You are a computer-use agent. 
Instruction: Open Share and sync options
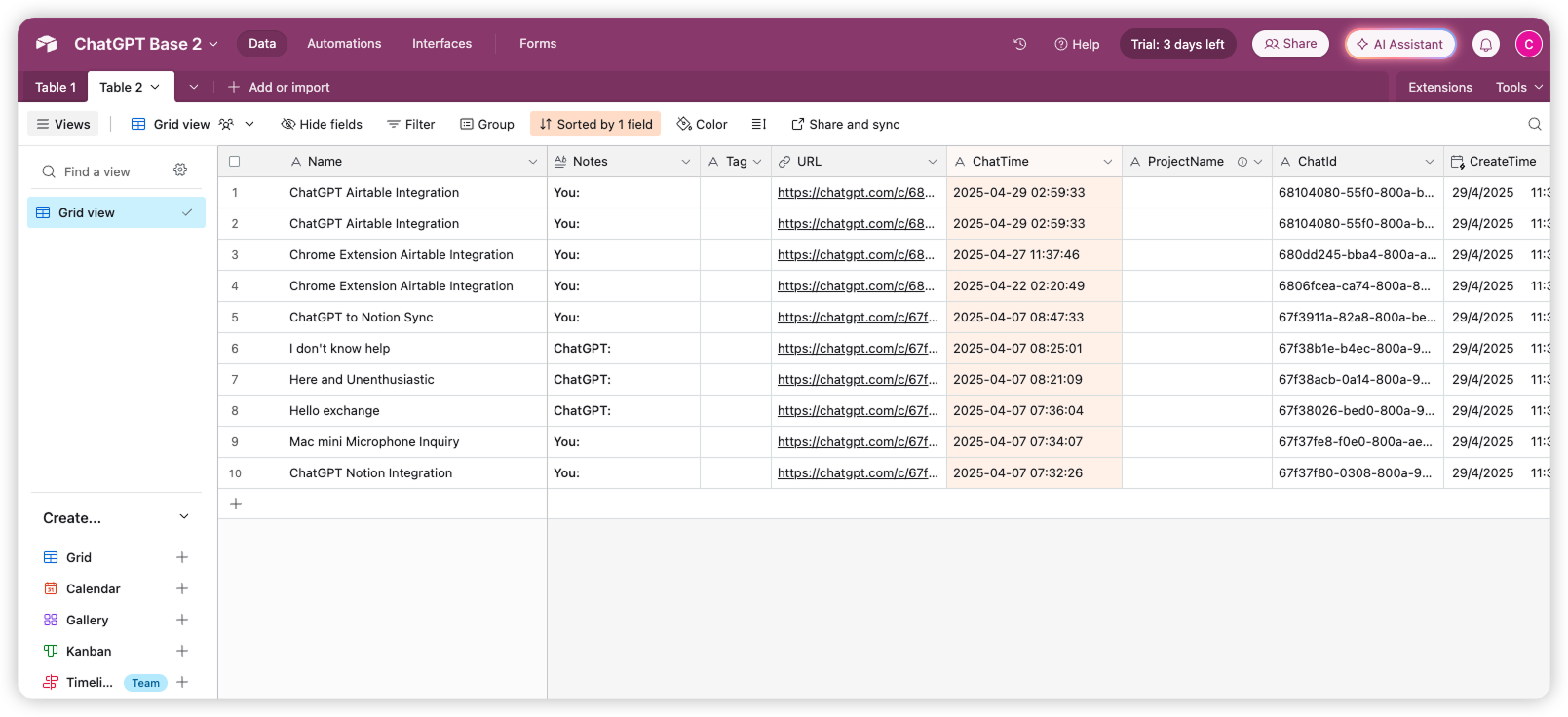[846, 124]
